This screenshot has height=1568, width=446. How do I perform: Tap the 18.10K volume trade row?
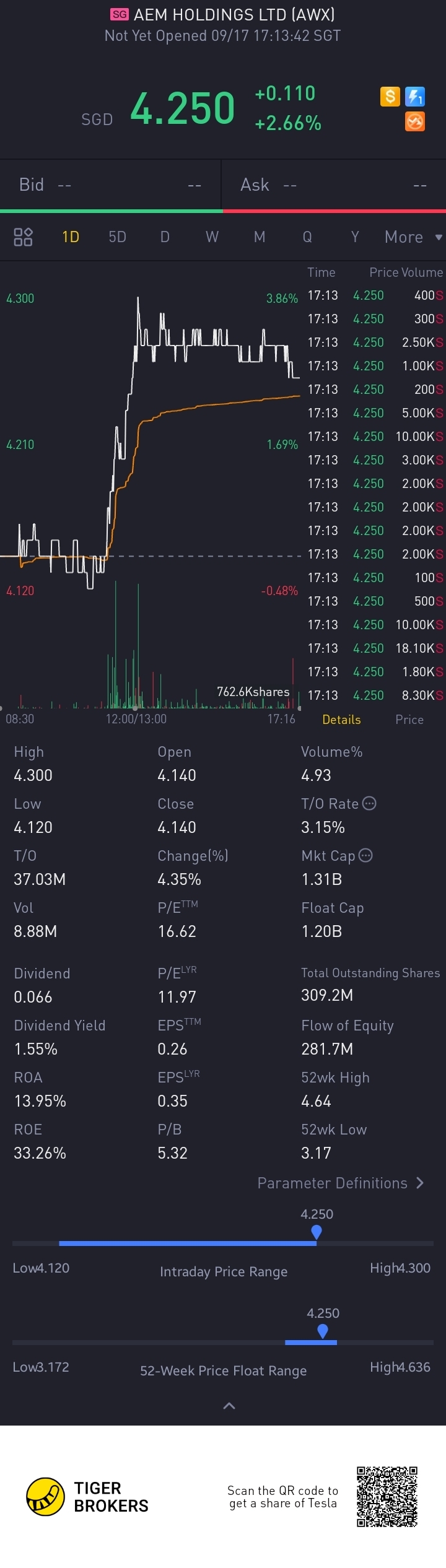pos(375,648)
